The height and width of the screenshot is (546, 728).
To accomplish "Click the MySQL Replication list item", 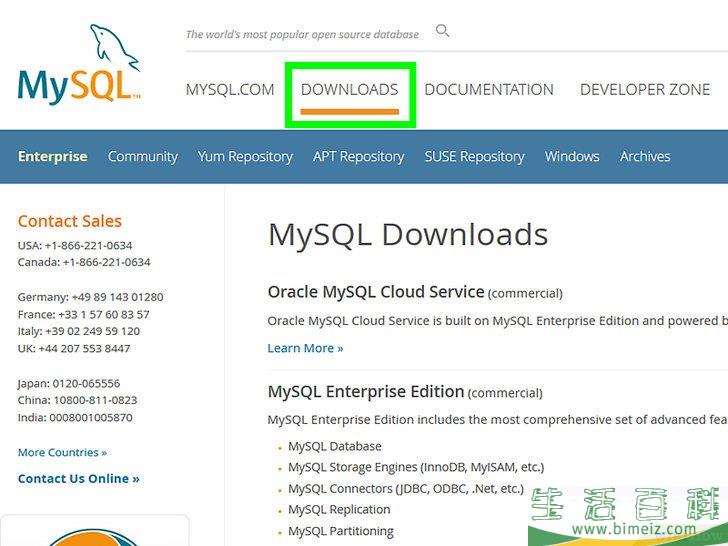I will pos(339,509).
